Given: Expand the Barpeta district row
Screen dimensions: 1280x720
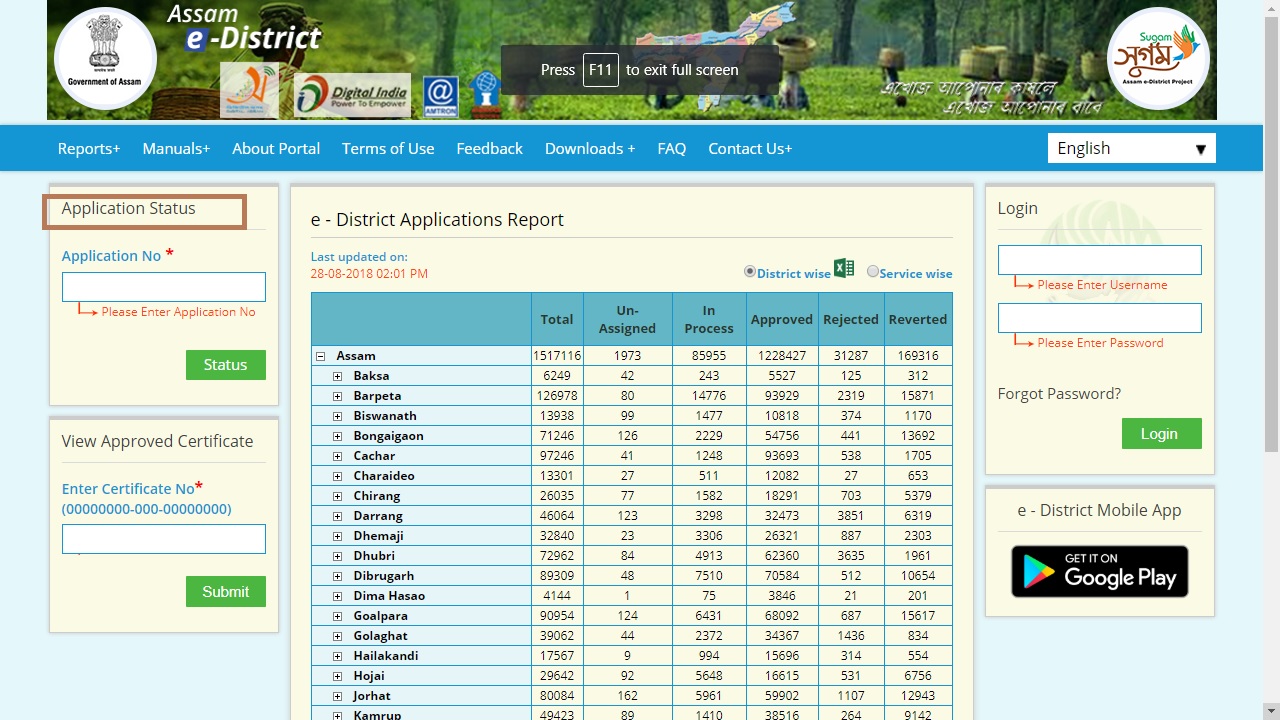Looking at the screenshot, I should (x=337, y=396).
